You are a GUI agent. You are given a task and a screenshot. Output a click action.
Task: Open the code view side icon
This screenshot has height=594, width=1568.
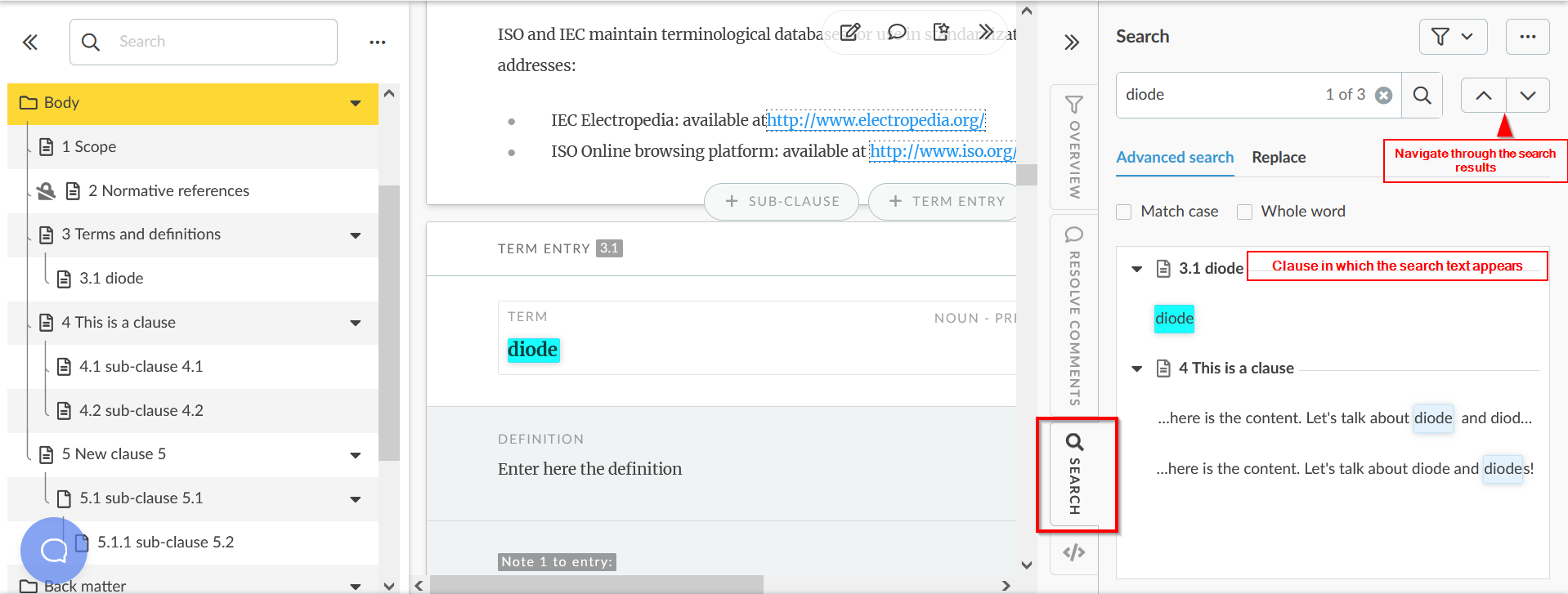tap(1074, 552)
